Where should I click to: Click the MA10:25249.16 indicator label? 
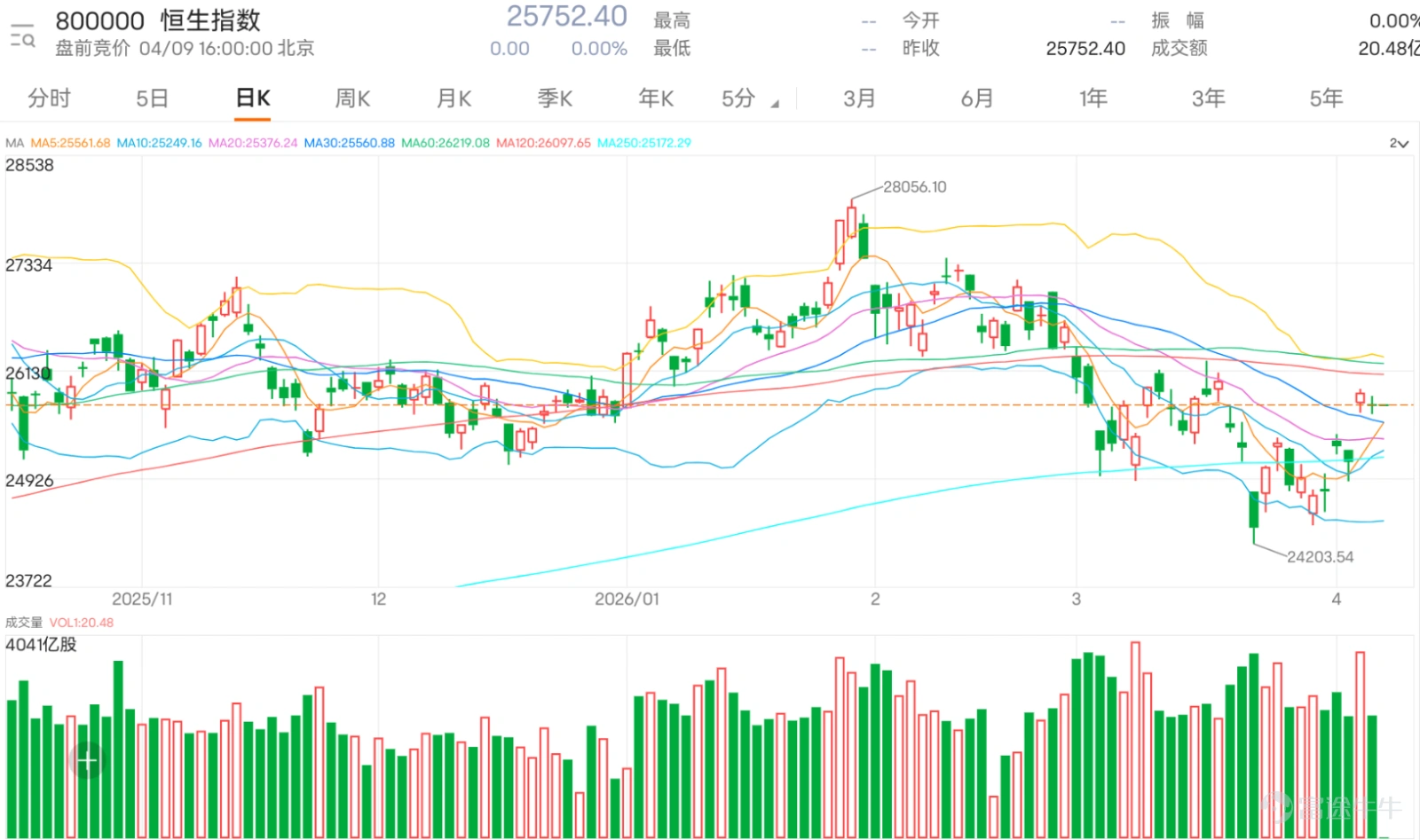[x=159, y=143]
